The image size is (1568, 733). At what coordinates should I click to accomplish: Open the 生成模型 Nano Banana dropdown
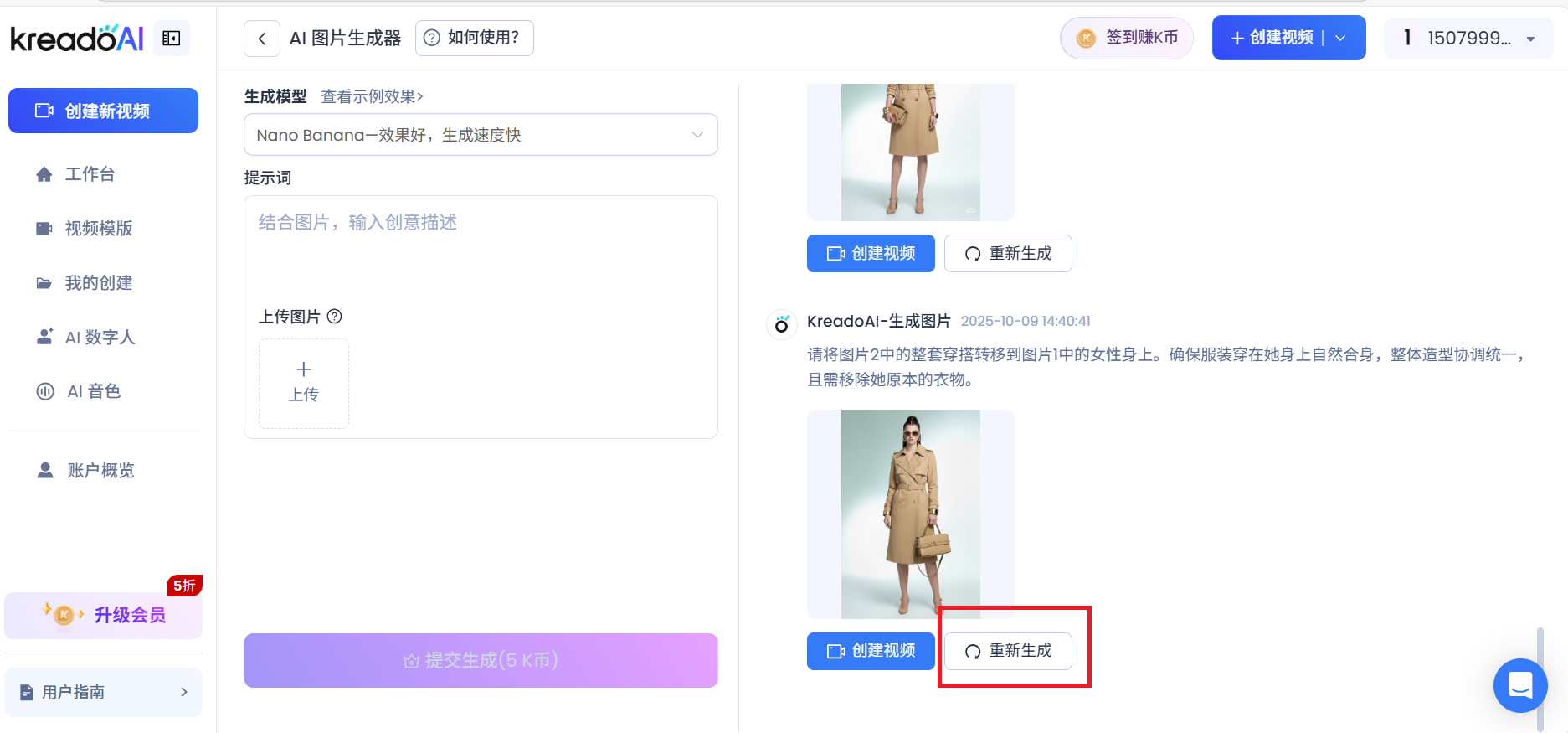(481, 135)
